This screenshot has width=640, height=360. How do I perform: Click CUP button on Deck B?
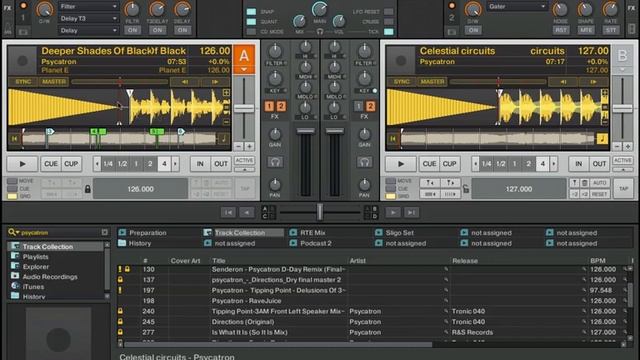tap(449, 164)
